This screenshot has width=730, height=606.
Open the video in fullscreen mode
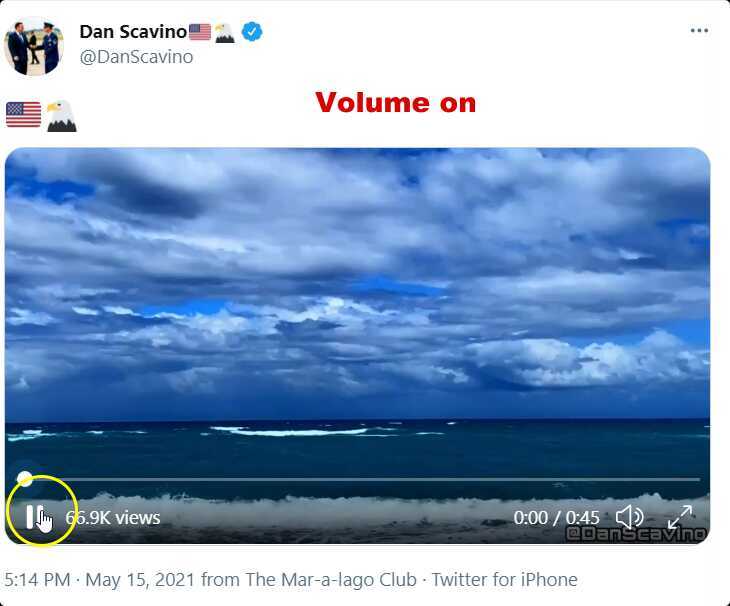680,517
